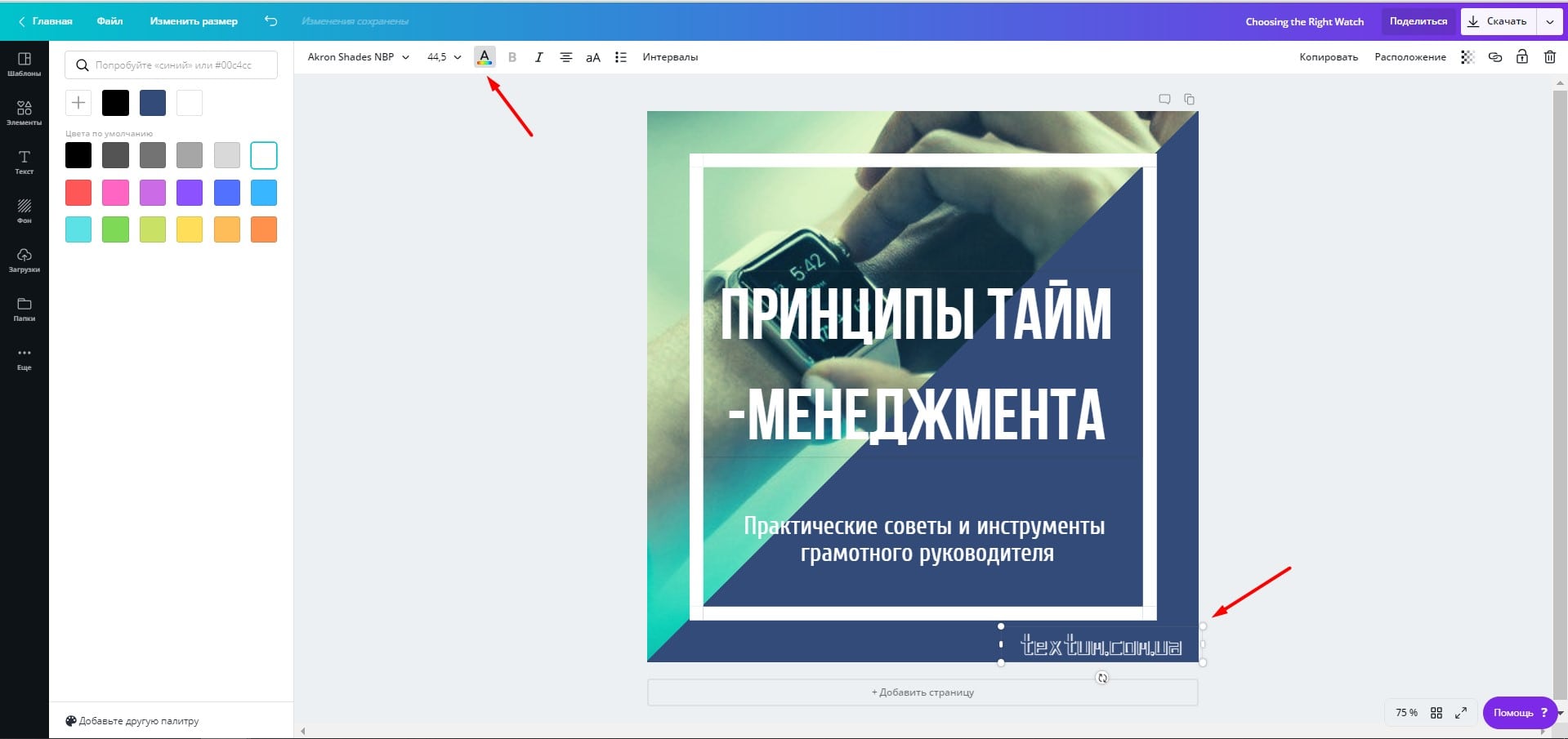Select the dark blue document color swatch
1568x739 pixels.
point(153,103)
